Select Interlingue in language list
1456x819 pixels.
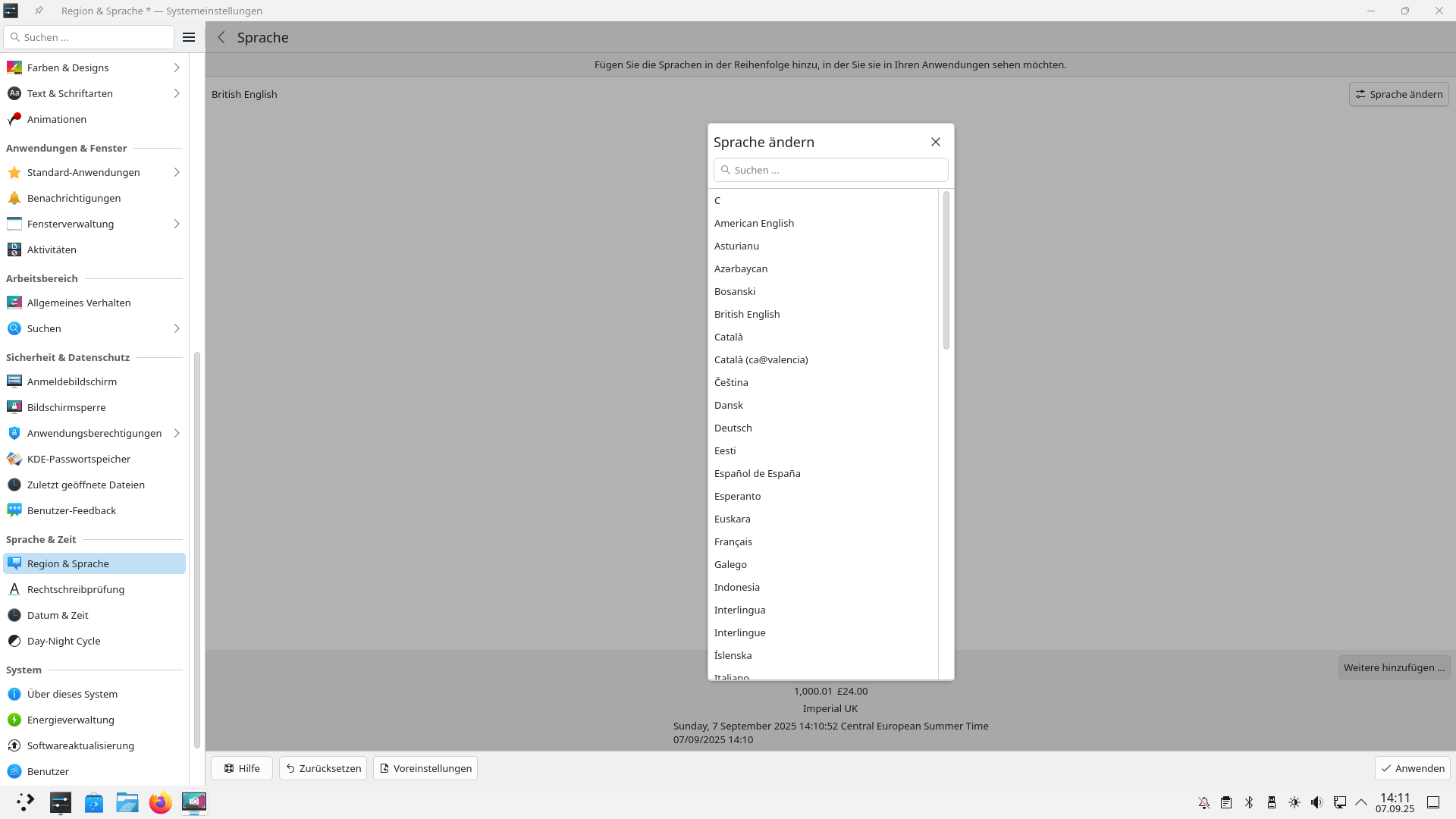823,632
